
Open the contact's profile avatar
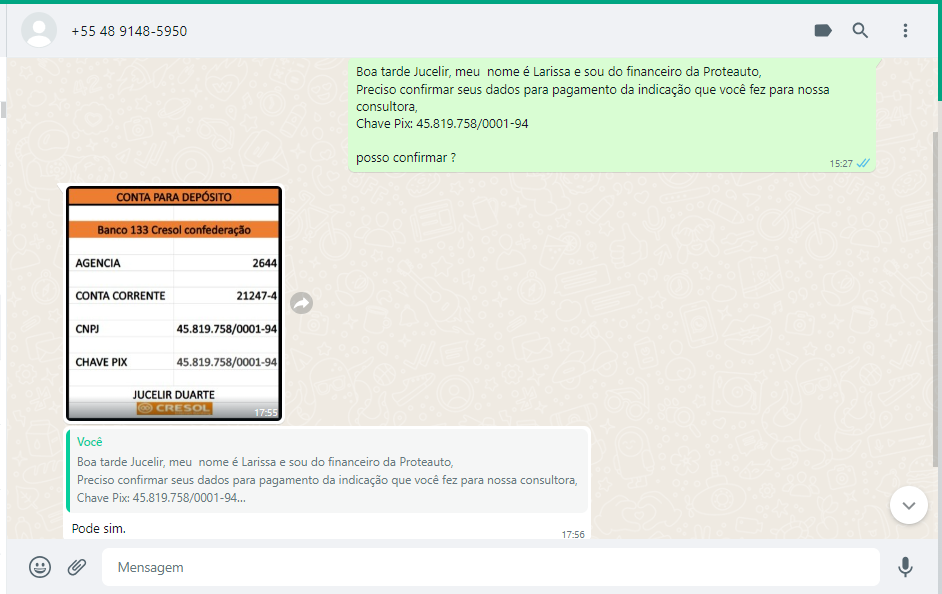39,30
